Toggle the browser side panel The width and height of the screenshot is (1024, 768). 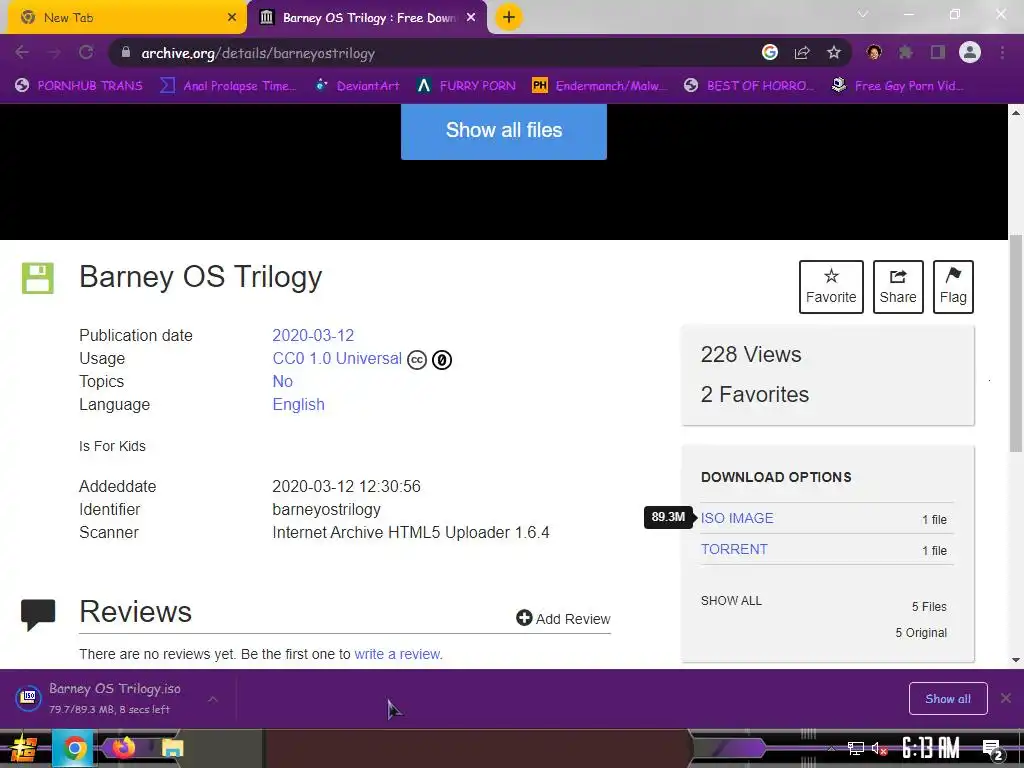[938, 52]
